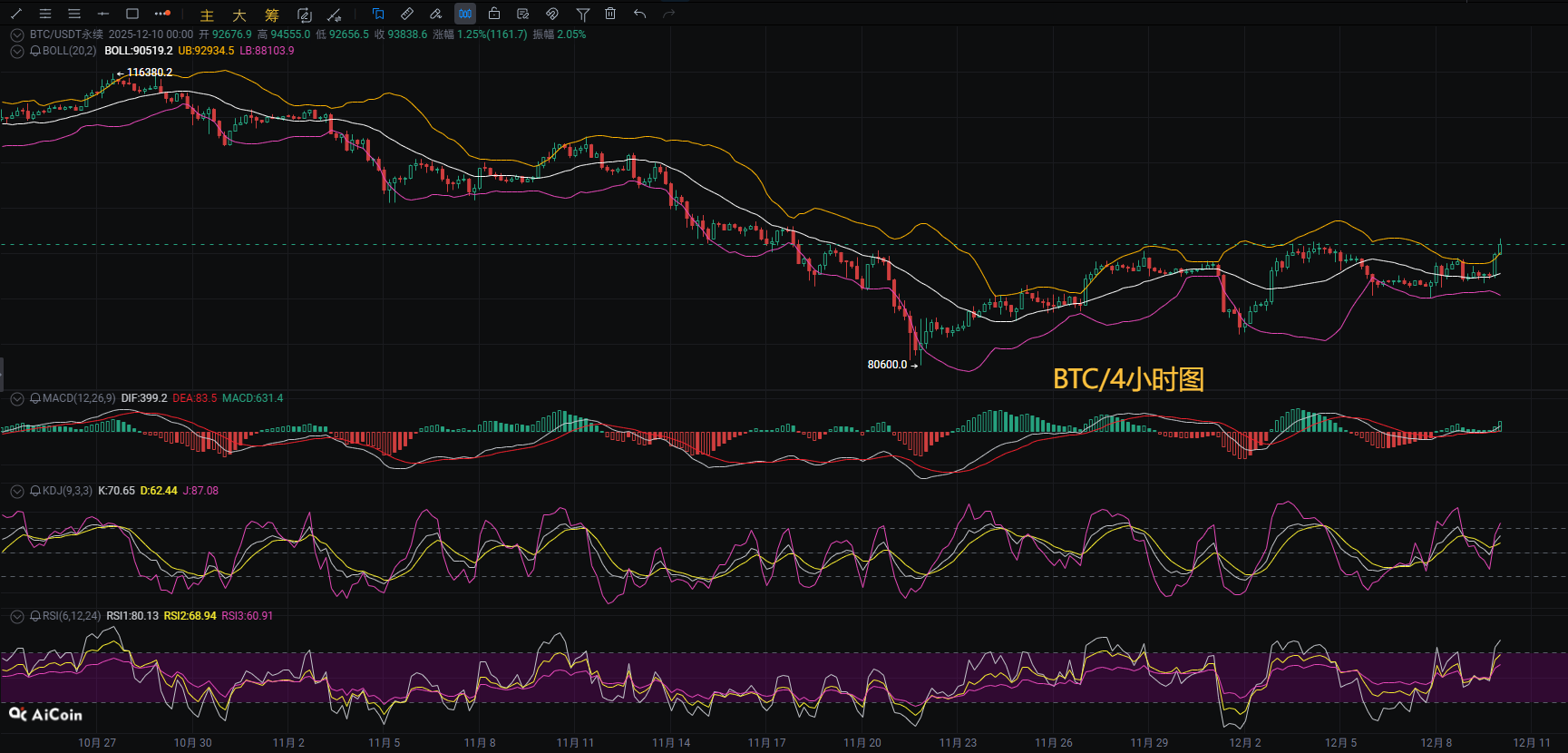Select the rectangle shape drawing tool
Viewport: 1568px width, 753px height.
(132, 14)
